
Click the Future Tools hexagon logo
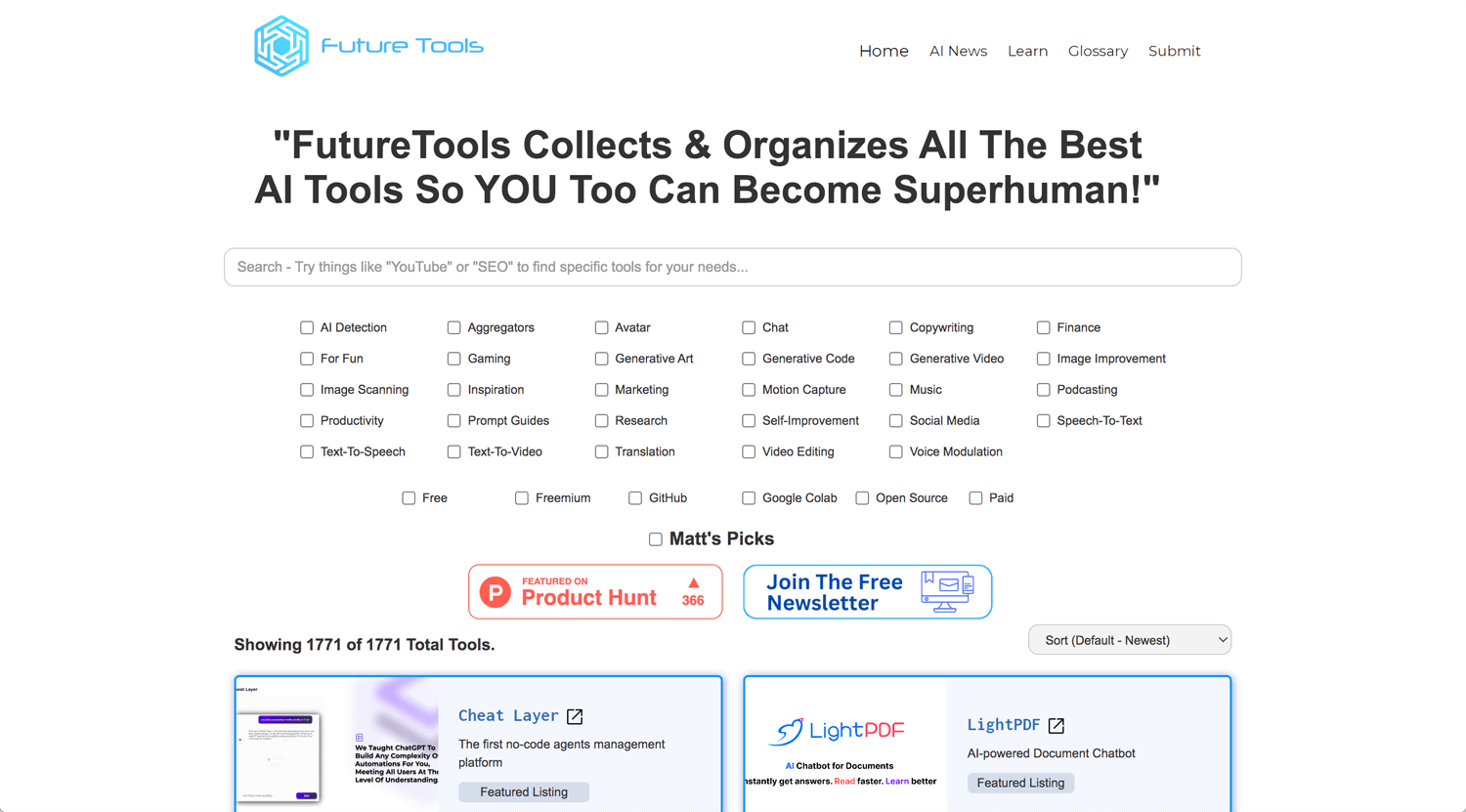(x=281, y=46)
